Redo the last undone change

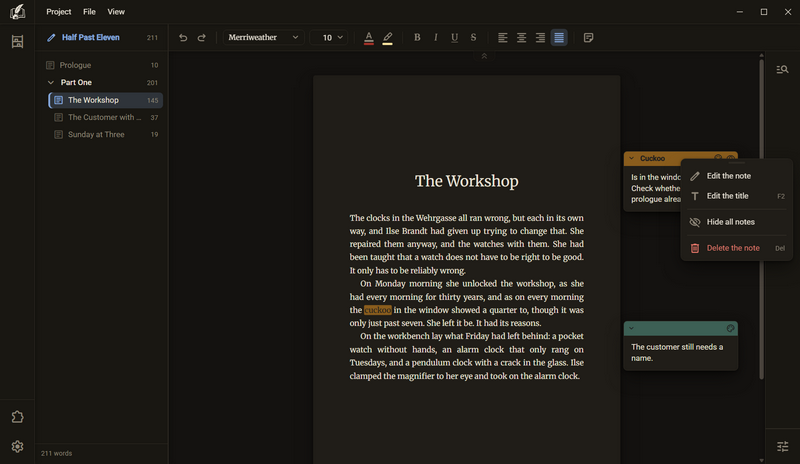pos(202,37)
